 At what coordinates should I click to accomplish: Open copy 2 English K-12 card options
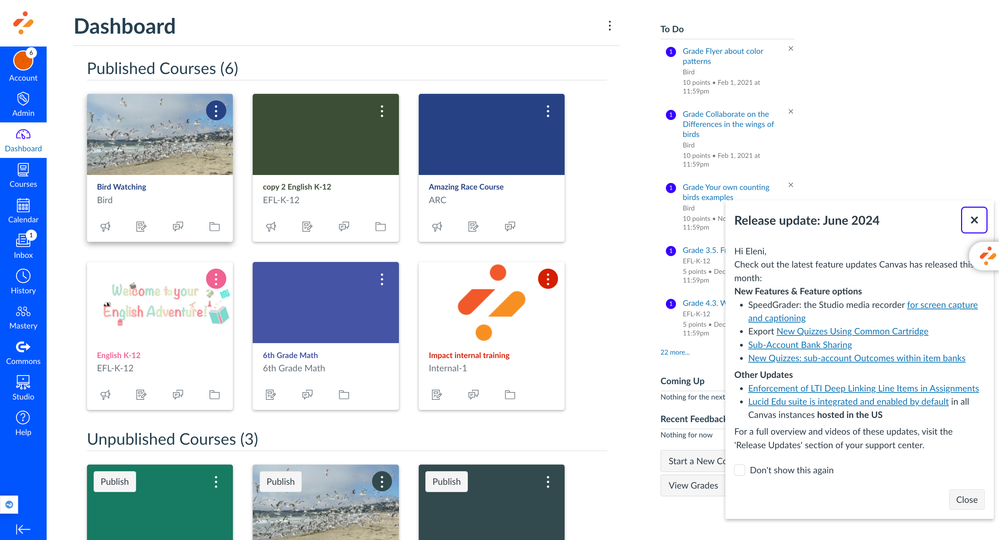[382, 111]
